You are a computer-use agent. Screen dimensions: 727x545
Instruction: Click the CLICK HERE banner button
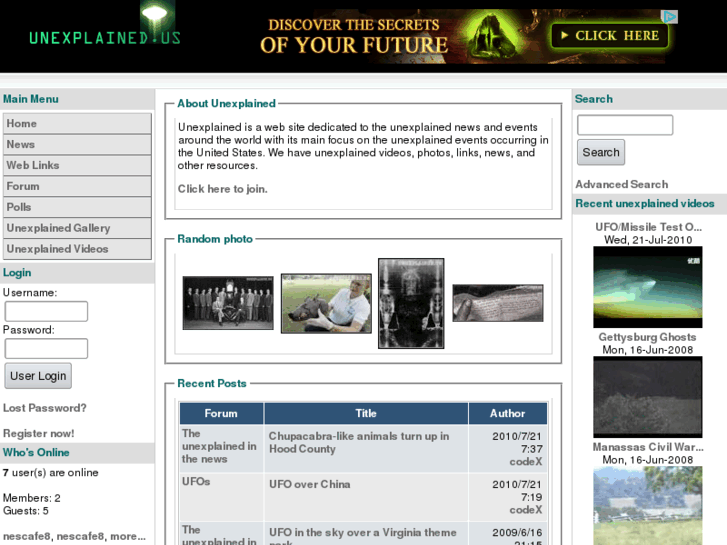click(610, 36)
